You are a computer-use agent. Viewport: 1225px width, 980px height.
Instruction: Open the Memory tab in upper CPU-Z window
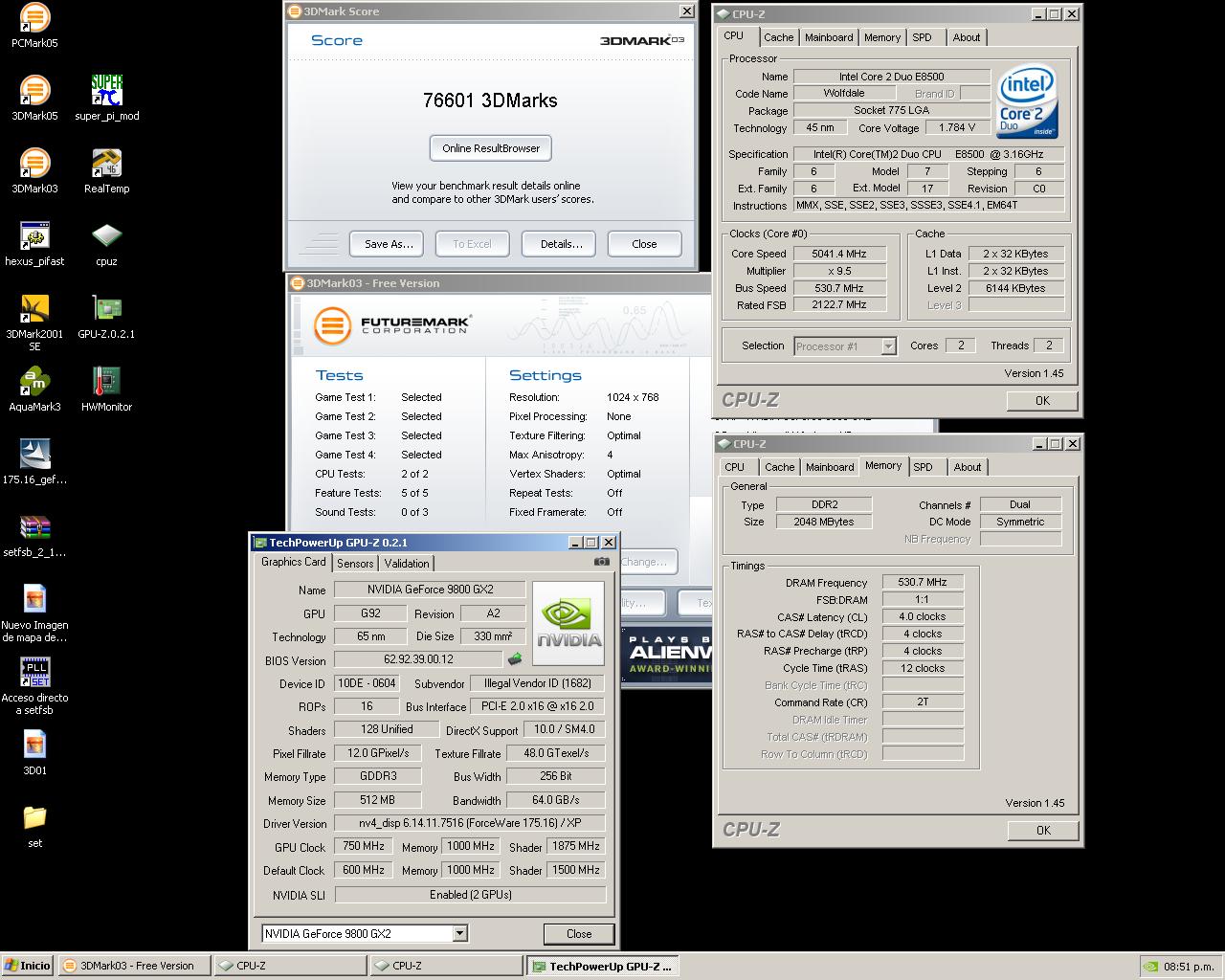pyautogui.click(x=881, y=37)
